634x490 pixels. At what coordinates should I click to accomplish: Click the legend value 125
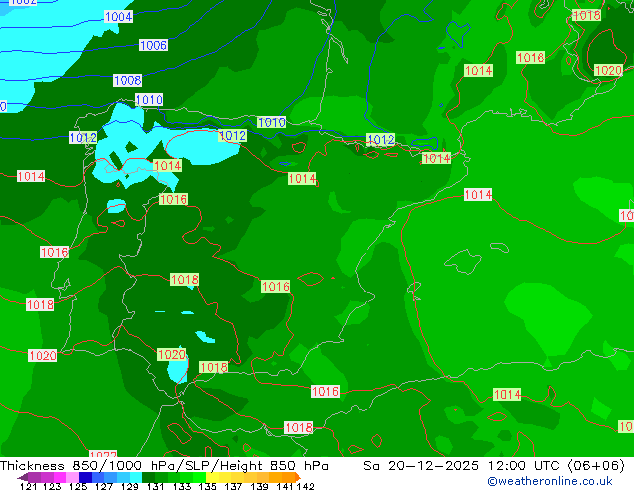[78, 486]
